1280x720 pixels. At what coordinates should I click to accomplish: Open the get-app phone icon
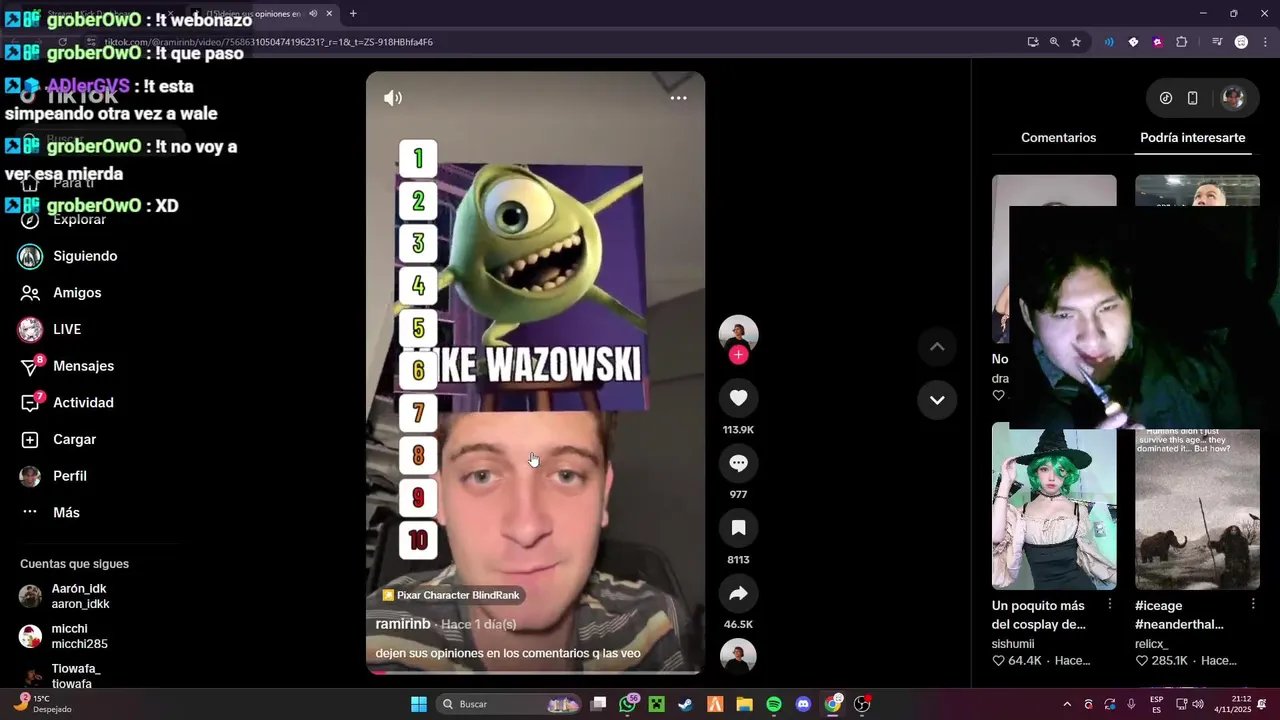(x=1192, y=98)
